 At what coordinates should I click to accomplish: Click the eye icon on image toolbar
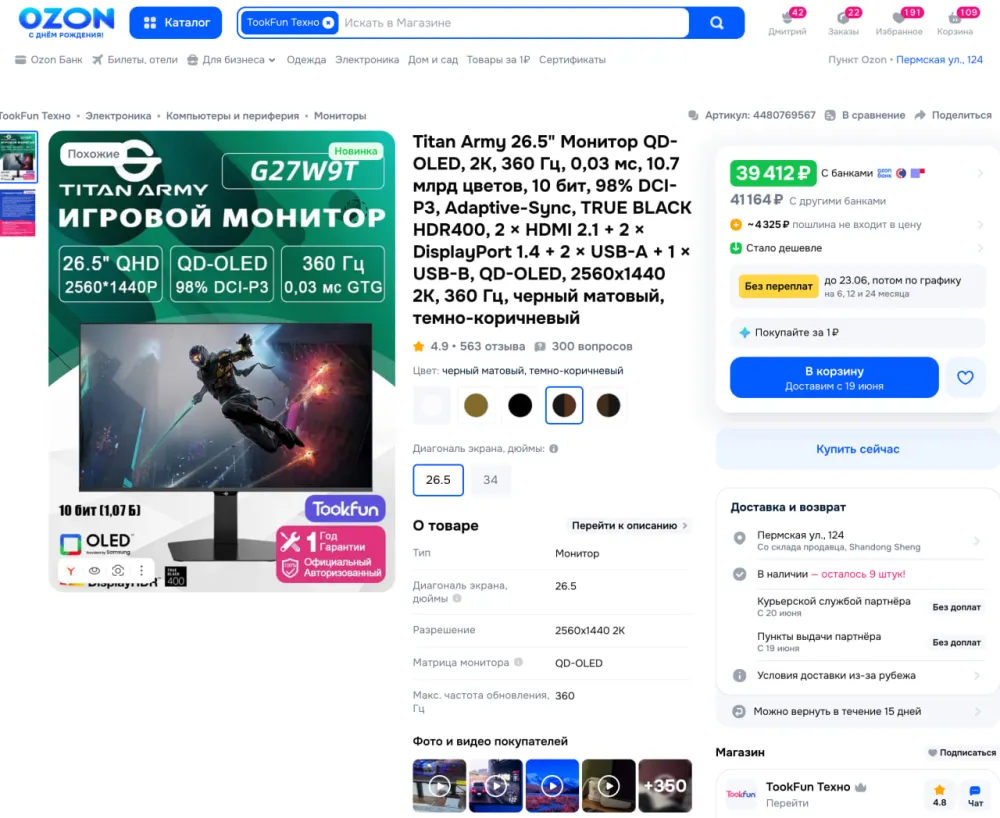pos(94,571)
